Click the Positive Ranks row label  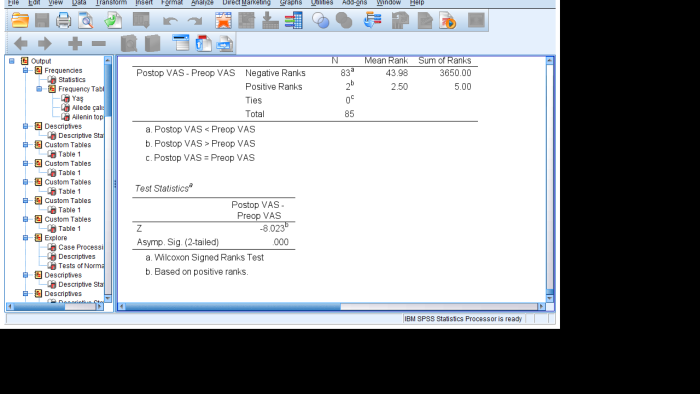tap(273, 87)
